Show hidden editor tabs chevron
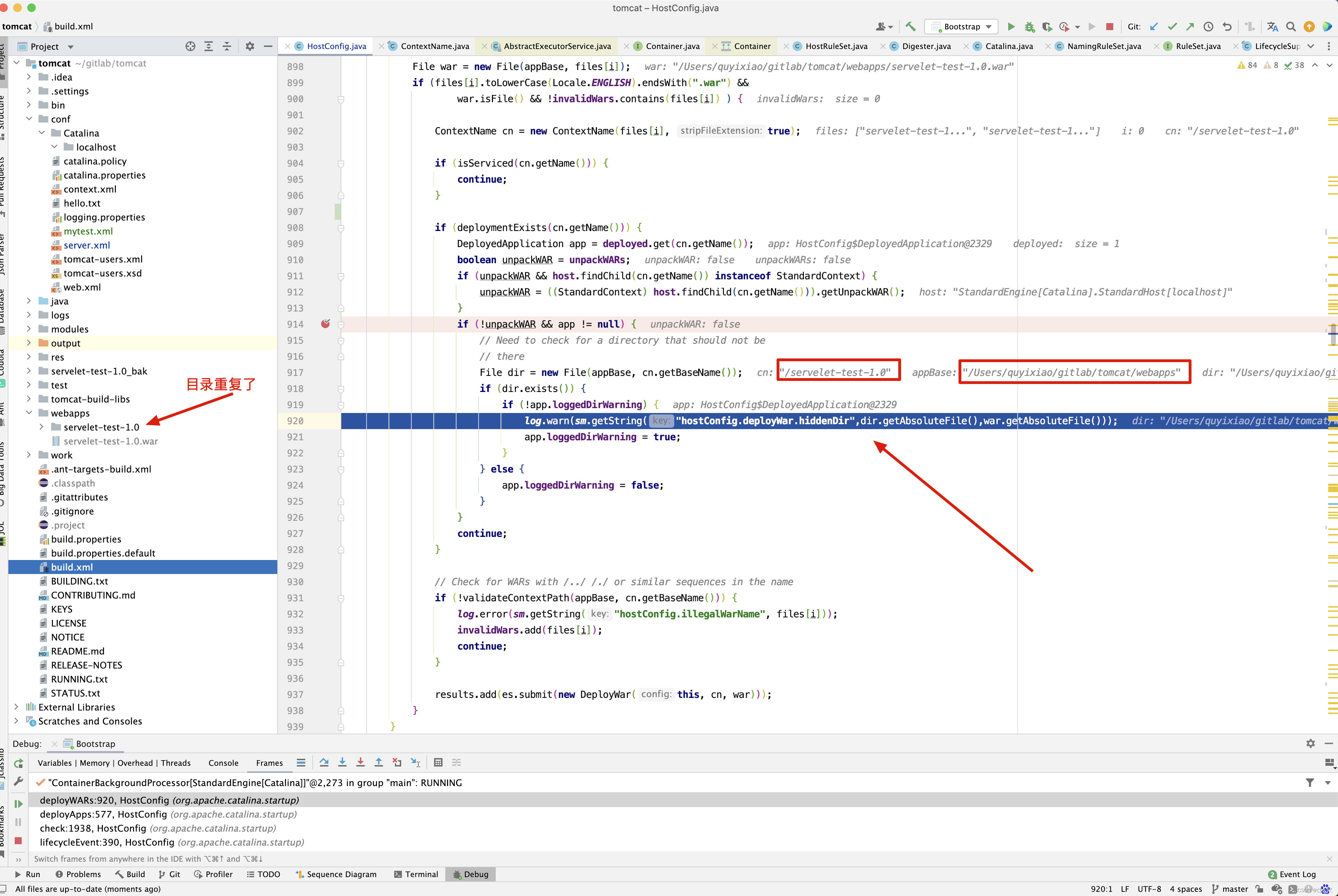Image resolution: width=1338 pixels, height=896 pixels. click(1311, 46)
